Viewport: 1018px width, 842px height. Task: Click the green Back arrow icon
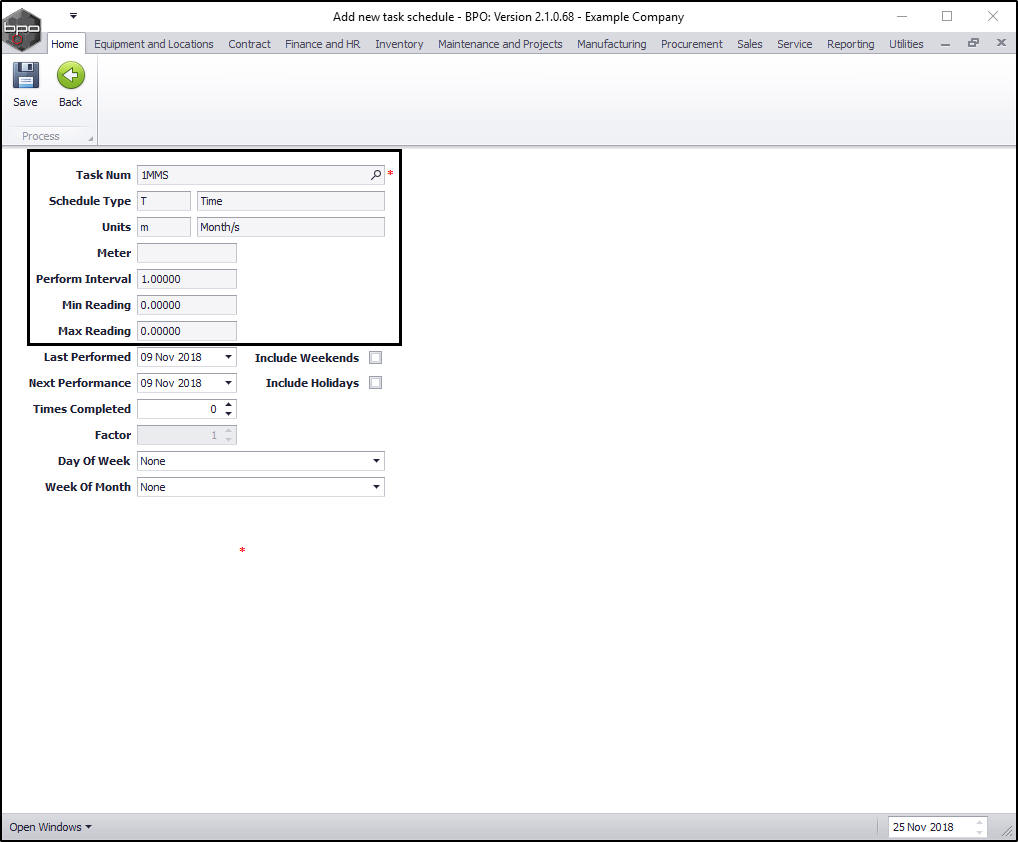coord(70,75)
